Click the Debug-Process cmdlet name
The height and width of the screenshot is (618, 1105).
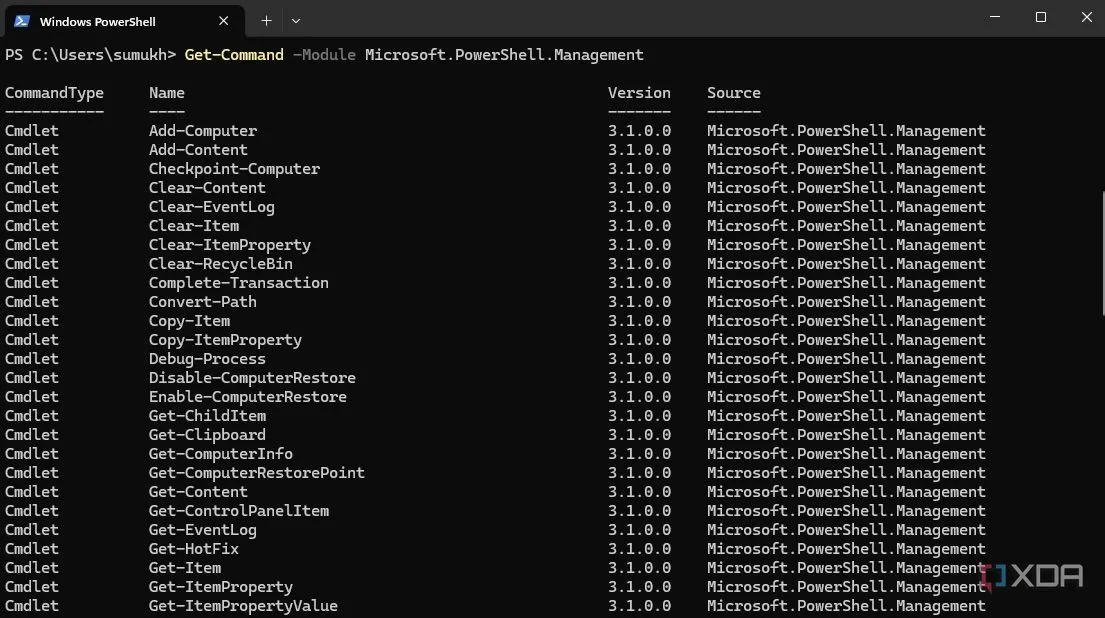(207, 359)
